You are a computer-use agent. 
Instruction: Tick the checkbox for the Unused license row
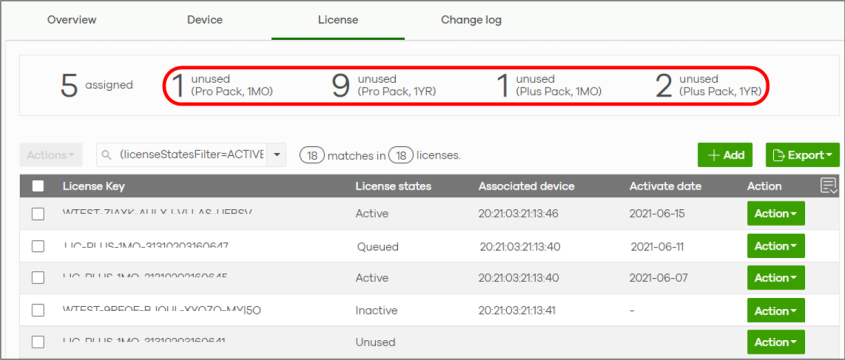38,342
